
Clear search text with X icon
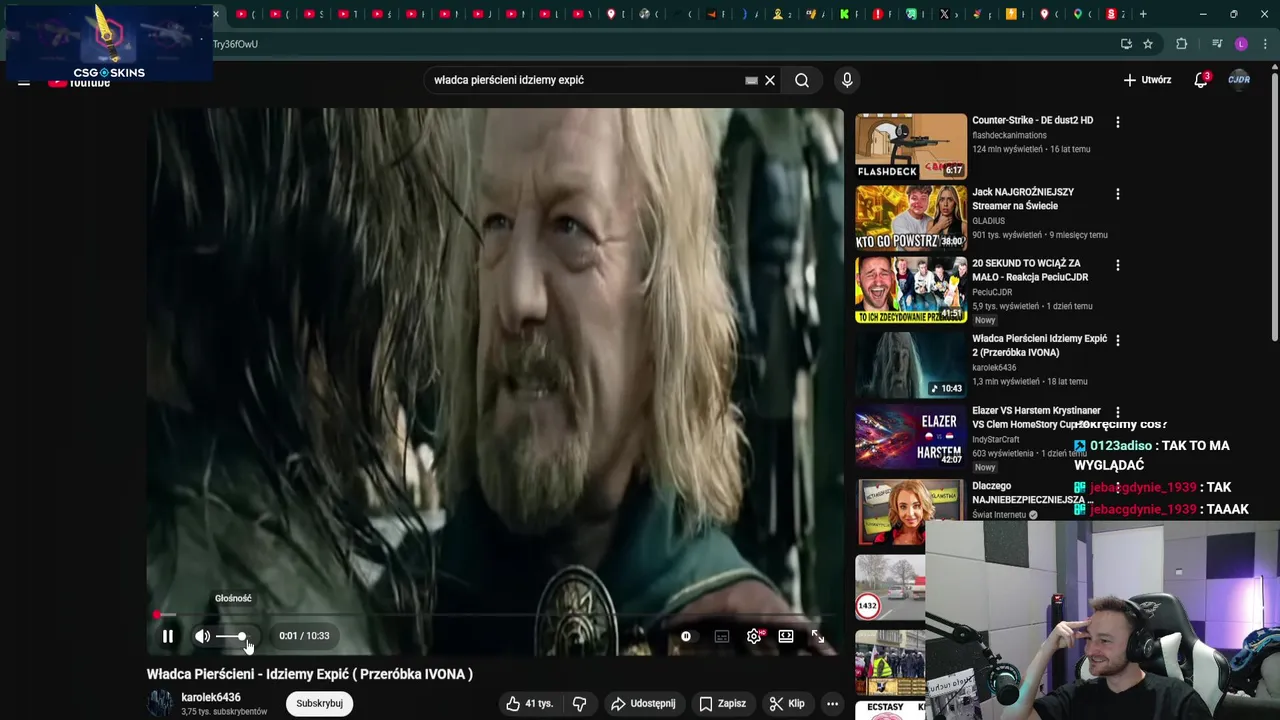(770, 80)
